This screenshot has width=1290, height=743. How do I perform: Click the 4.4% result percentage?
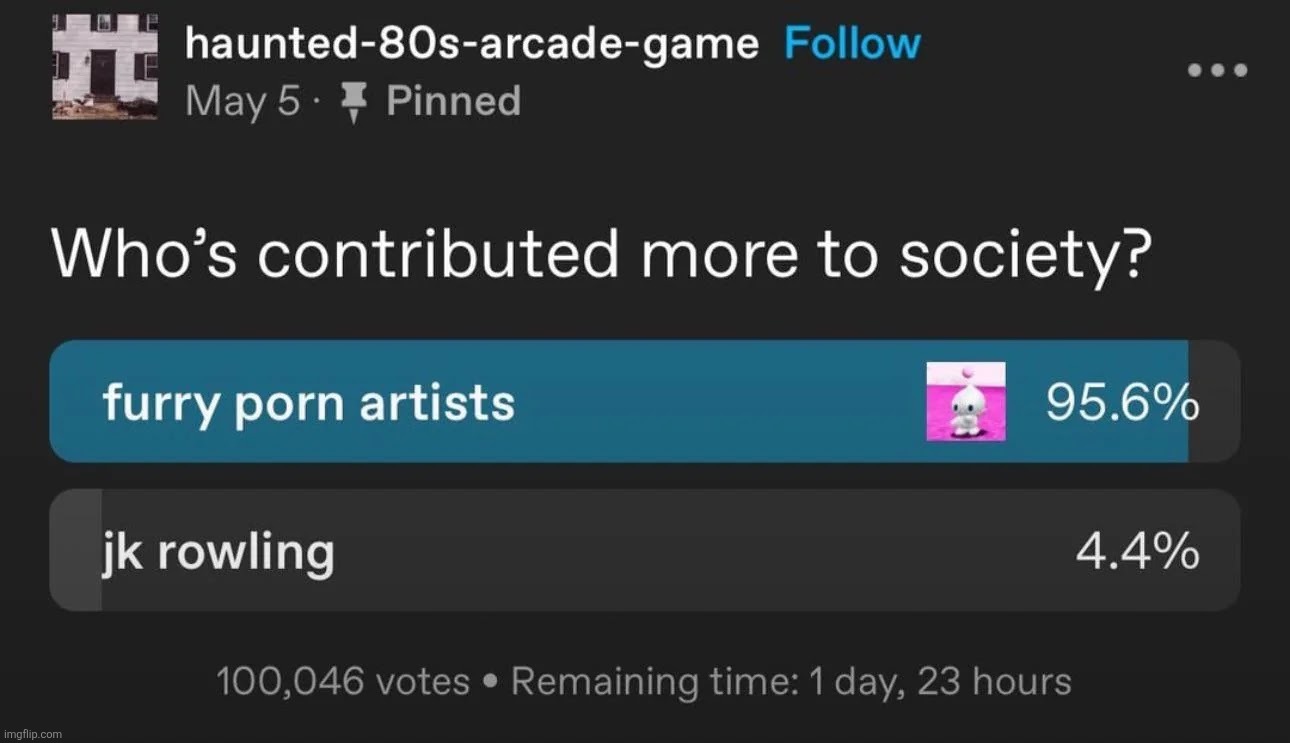tap(1137, 551)
